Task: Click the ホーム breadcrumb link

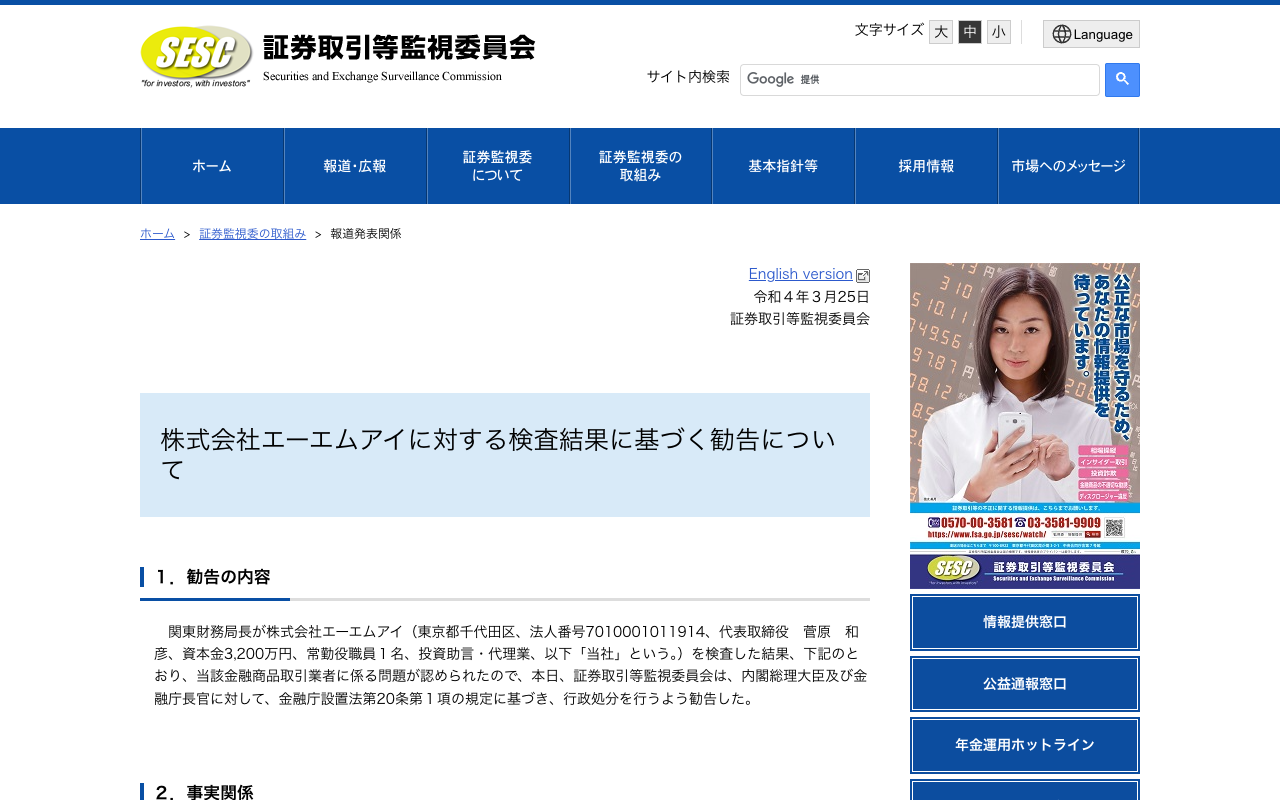Action: (x=157, y=234)
